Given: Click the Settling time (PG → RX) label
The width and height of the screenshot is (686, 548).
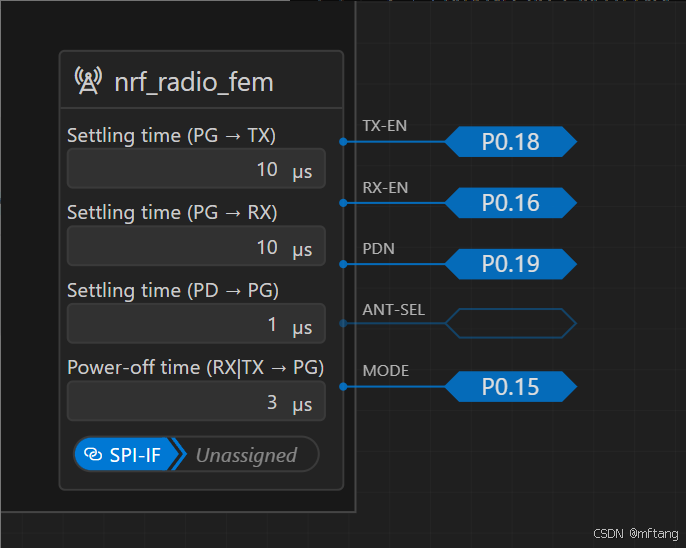Looking at the screenshot, I should tap(172, 213).
